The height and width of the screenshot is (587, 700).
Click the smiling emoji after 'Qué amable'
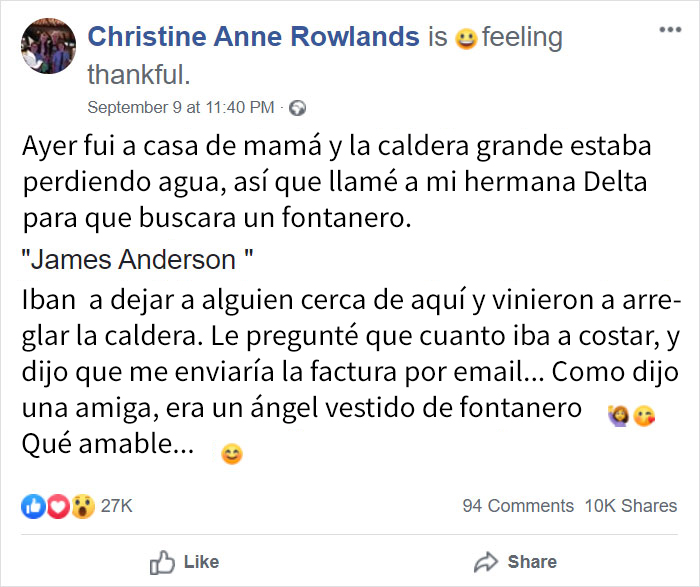coord(232,454)
